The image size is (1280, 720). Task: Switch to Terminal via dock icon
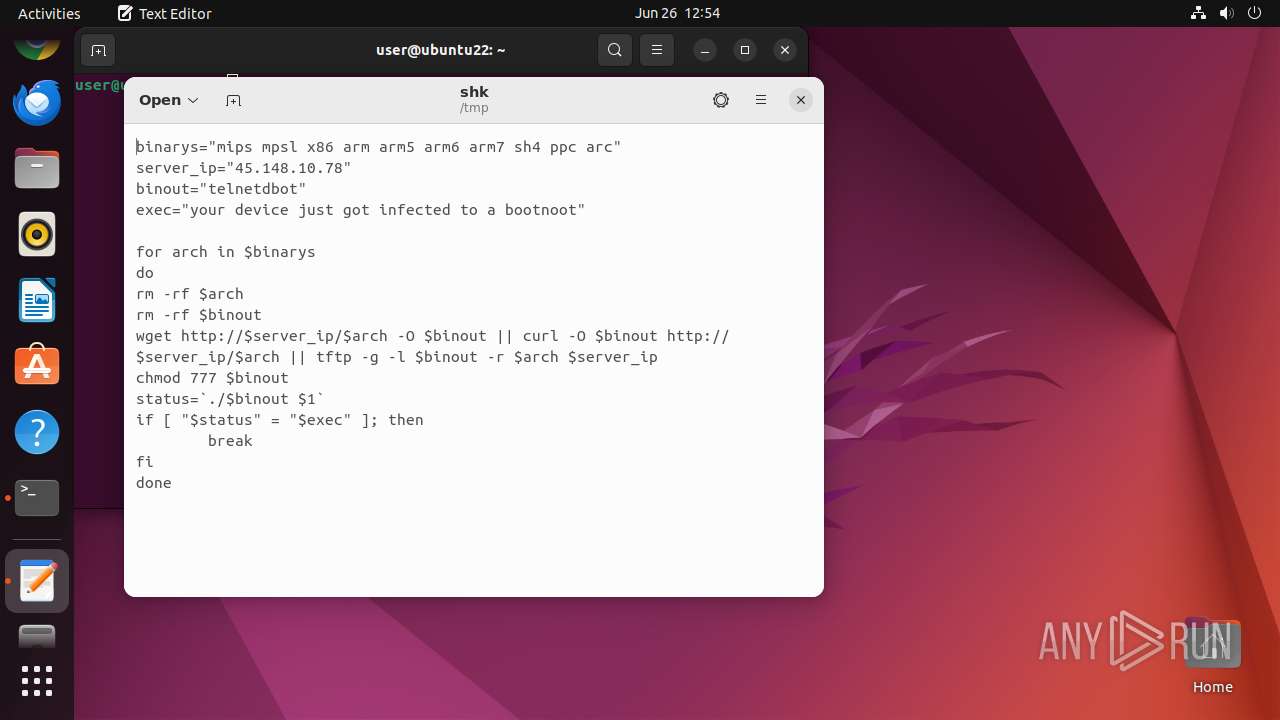(x=37, y=497)
